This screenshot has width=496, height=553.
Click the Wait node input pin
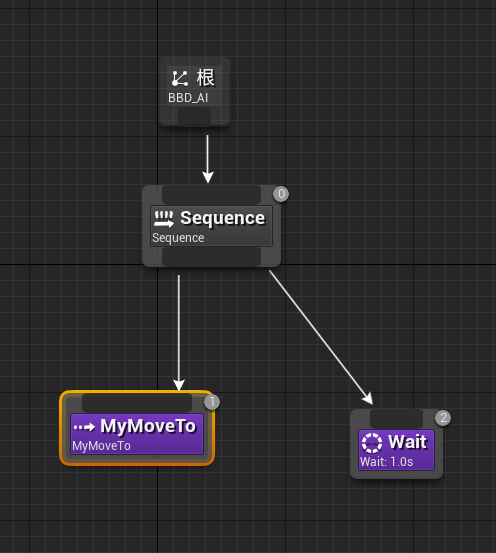click(x=397, y=419)
